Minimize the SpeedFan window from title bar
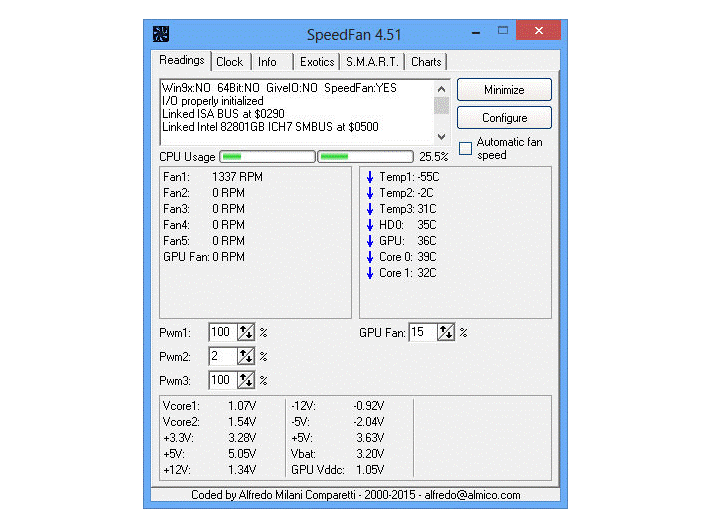Viewport: 723px width, 526px height. pyautogui.click(x=476, y=33)
